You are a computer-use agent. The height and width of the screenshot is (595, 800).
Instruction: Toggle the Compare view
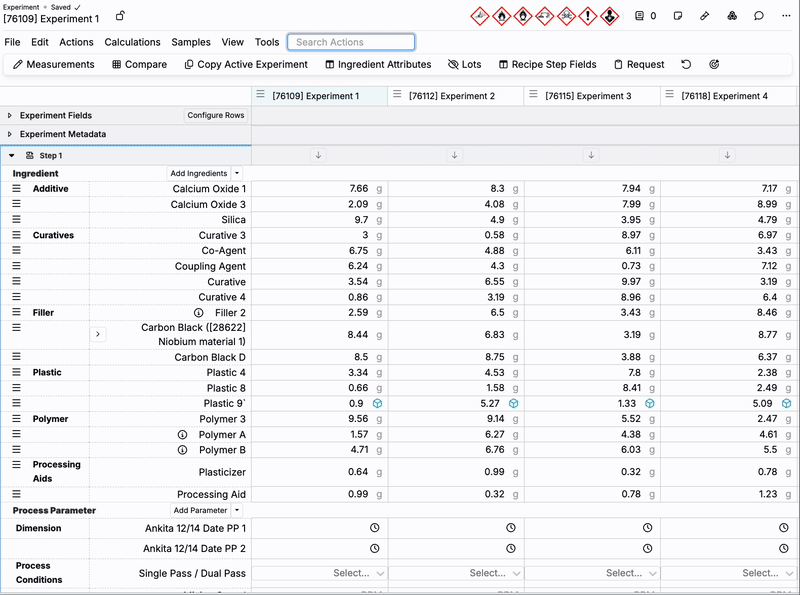(x=138, y=65)
